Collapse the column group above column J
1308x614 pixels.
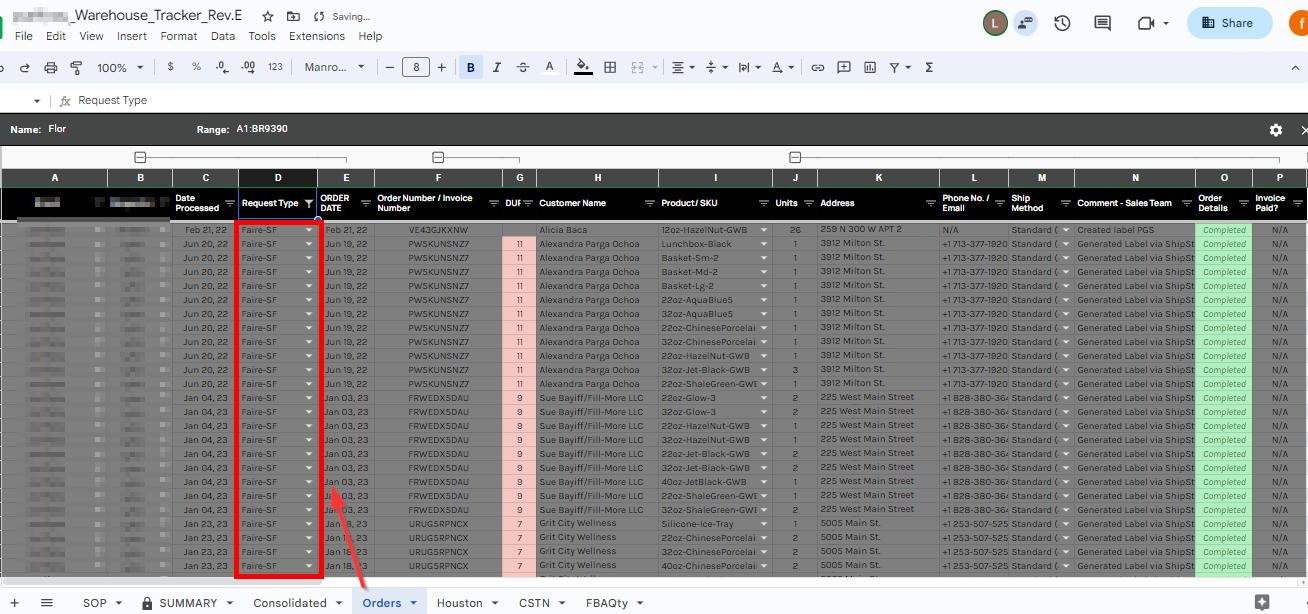pos(795,157)
